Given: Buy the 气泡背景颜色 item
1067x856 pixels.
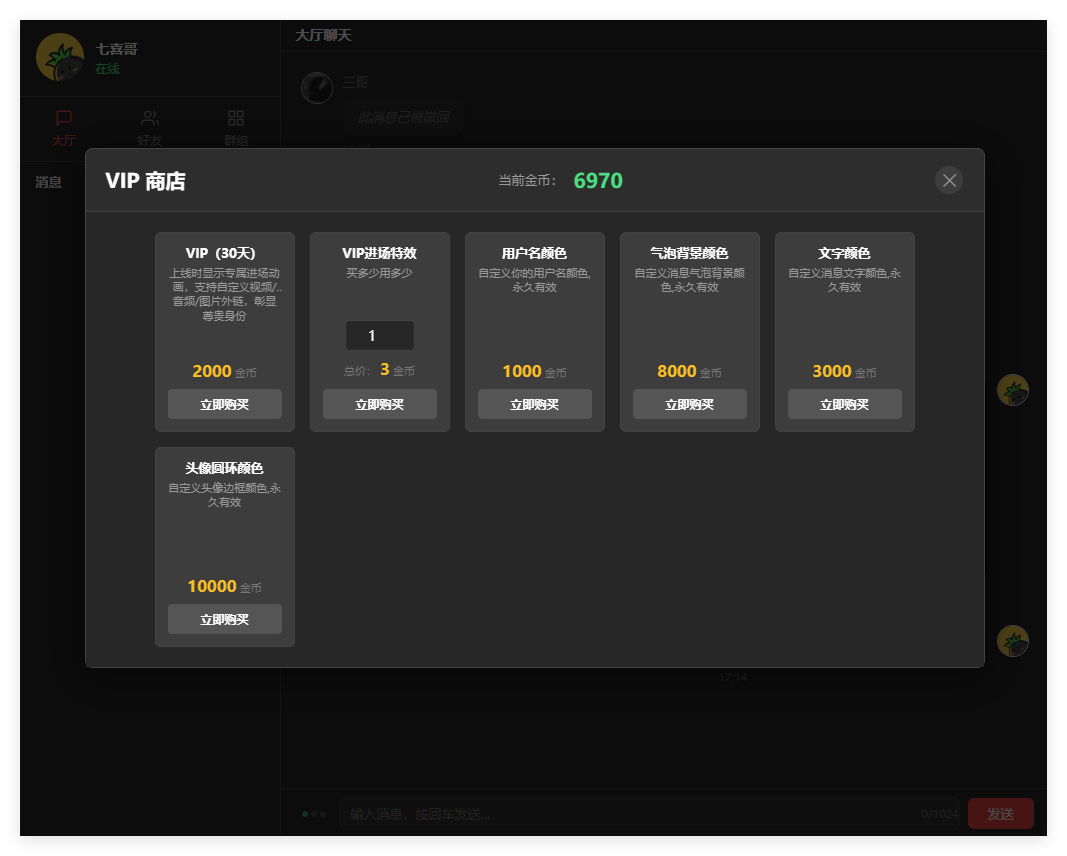Looking at the screenshot, I should 689,404.
